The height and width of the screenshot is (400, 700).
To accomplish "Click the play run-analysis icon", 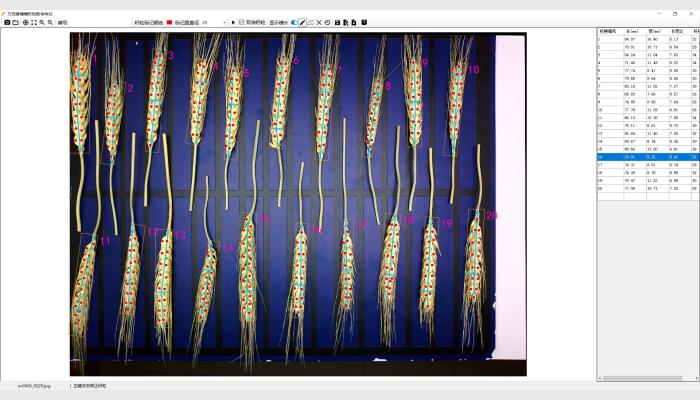I will pos(233,22).
